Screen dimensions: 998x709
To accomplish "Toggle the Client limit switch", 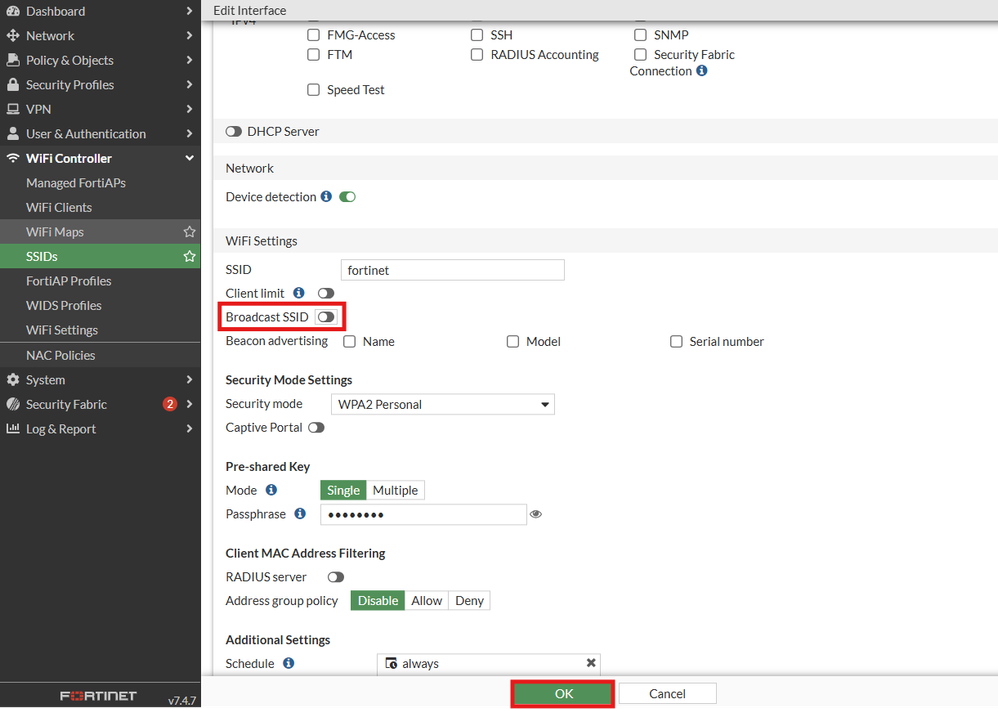I will 326,293.
